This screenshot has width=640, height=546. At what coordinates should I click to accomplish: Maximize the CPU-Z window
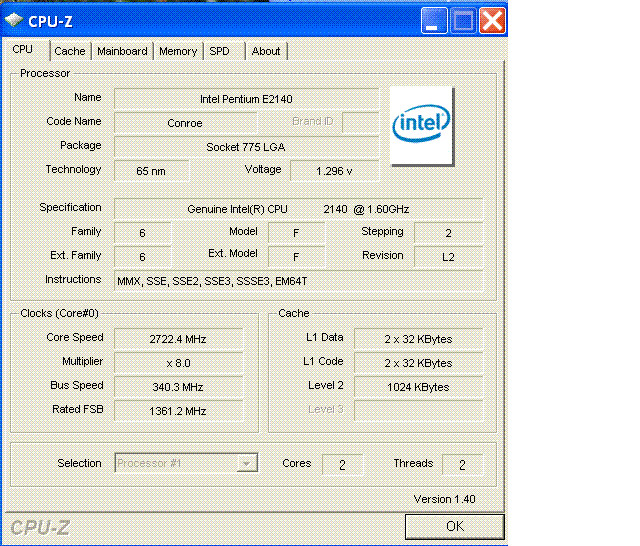click(x=463, y=20)
